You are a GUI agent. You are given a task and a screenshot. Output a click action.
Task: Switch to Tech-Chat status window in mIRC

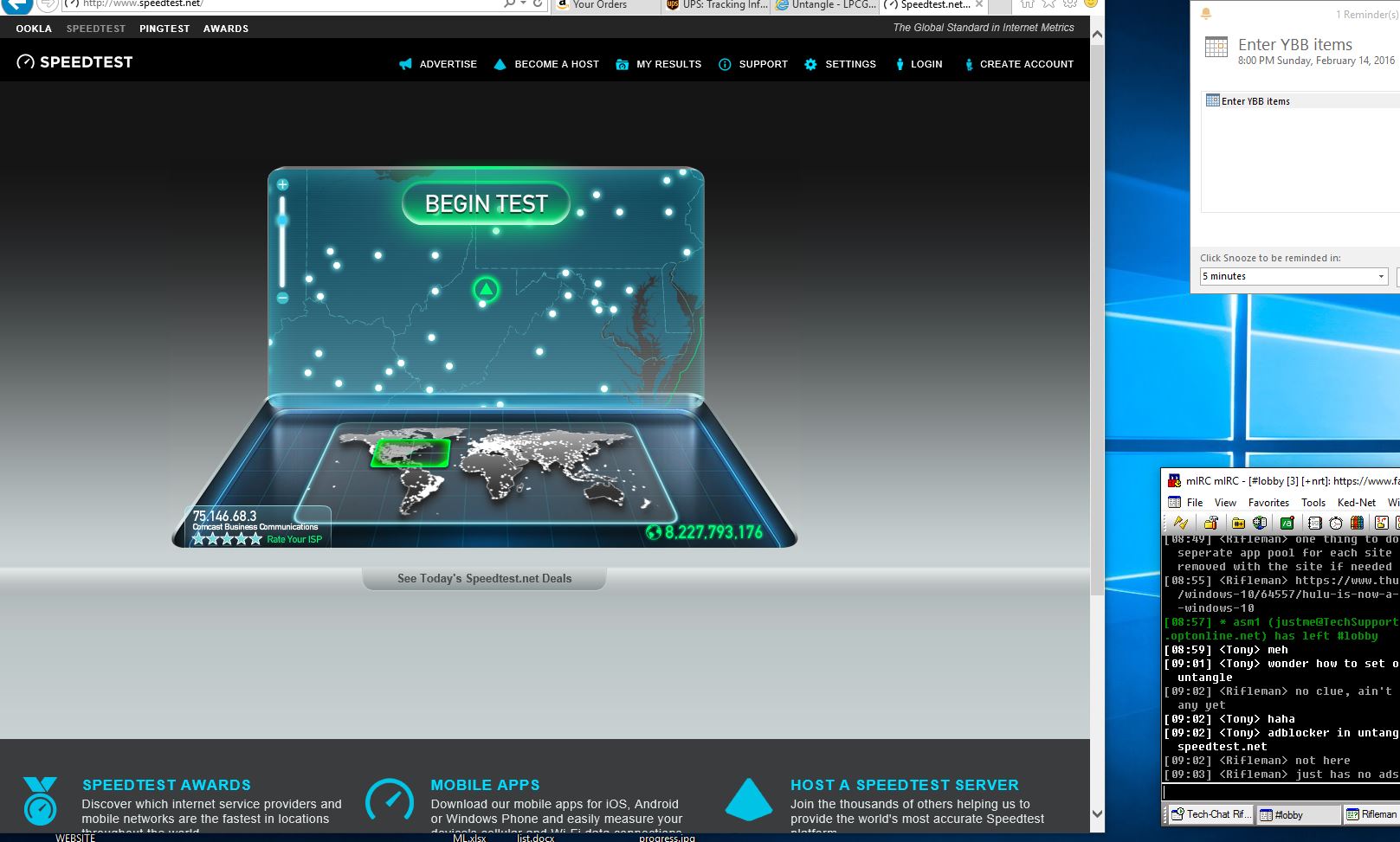point(1210,814)
